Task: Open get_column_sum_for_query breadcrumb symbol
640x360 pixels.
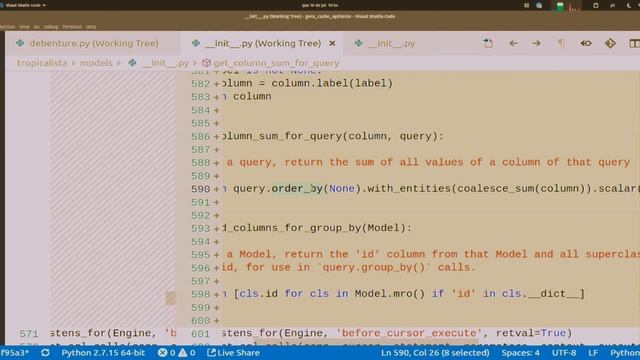Action: pos(276,63)
